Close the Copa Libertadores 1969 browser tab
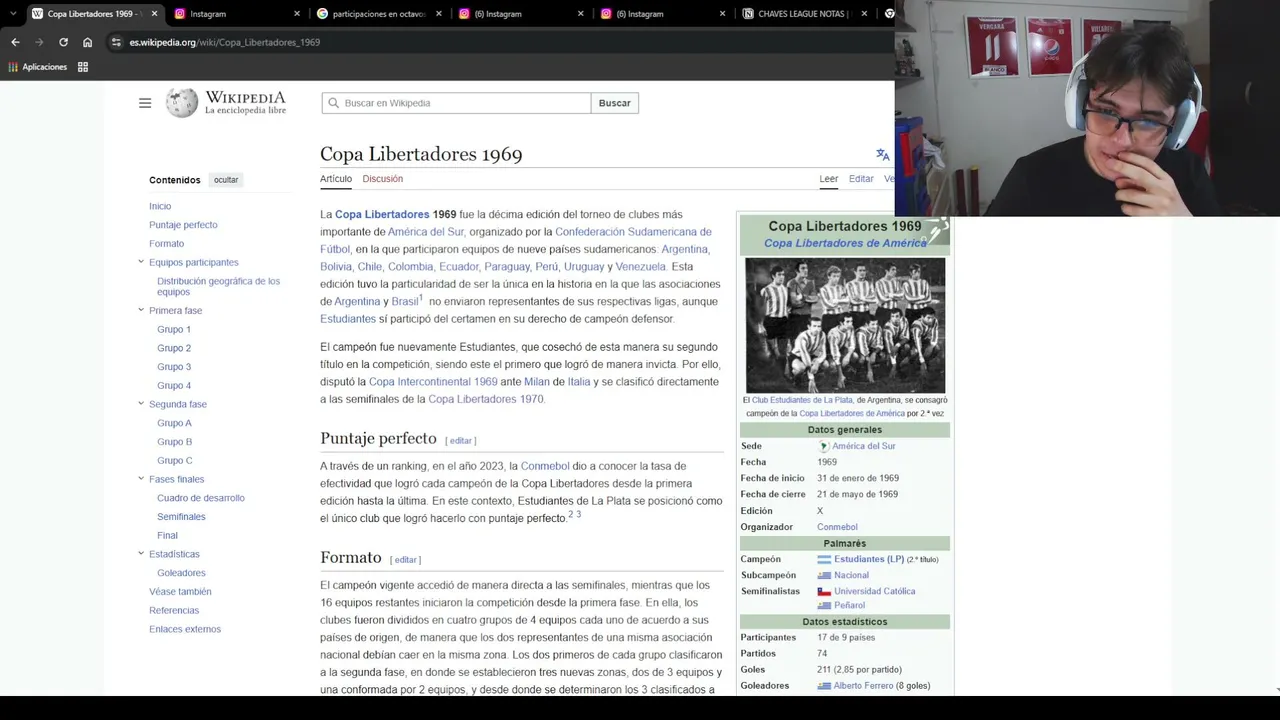This screenshot has width=1280, height=720. point(155,14)
